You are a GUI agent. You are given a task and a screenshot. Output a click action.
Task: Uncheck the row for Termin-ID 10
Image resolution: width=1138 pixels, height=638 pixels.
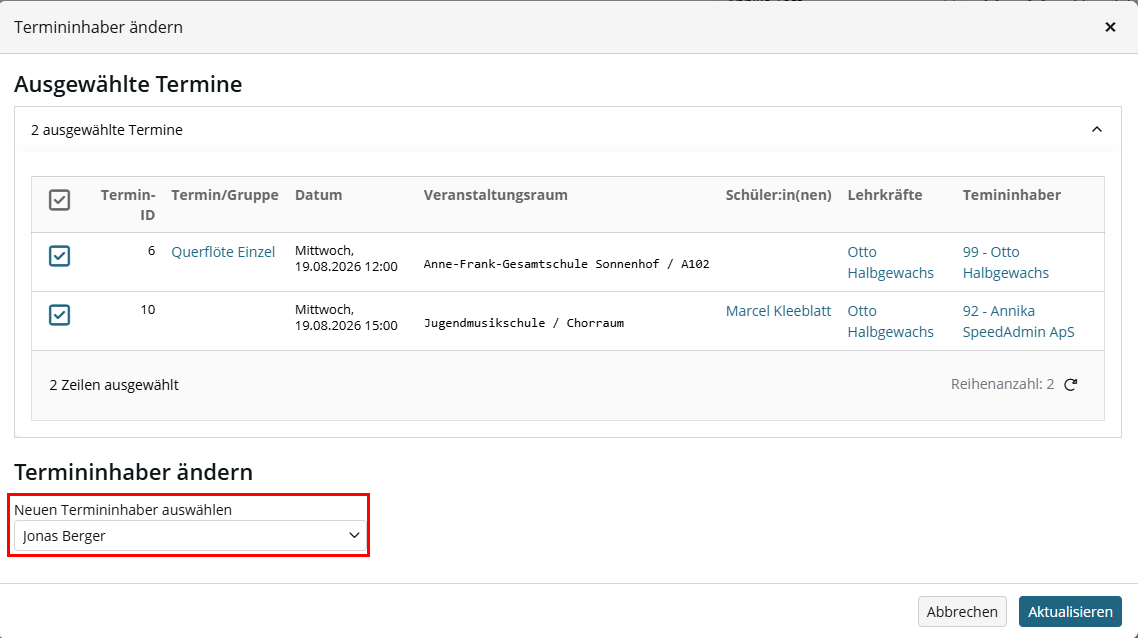[x=60, y=315]
